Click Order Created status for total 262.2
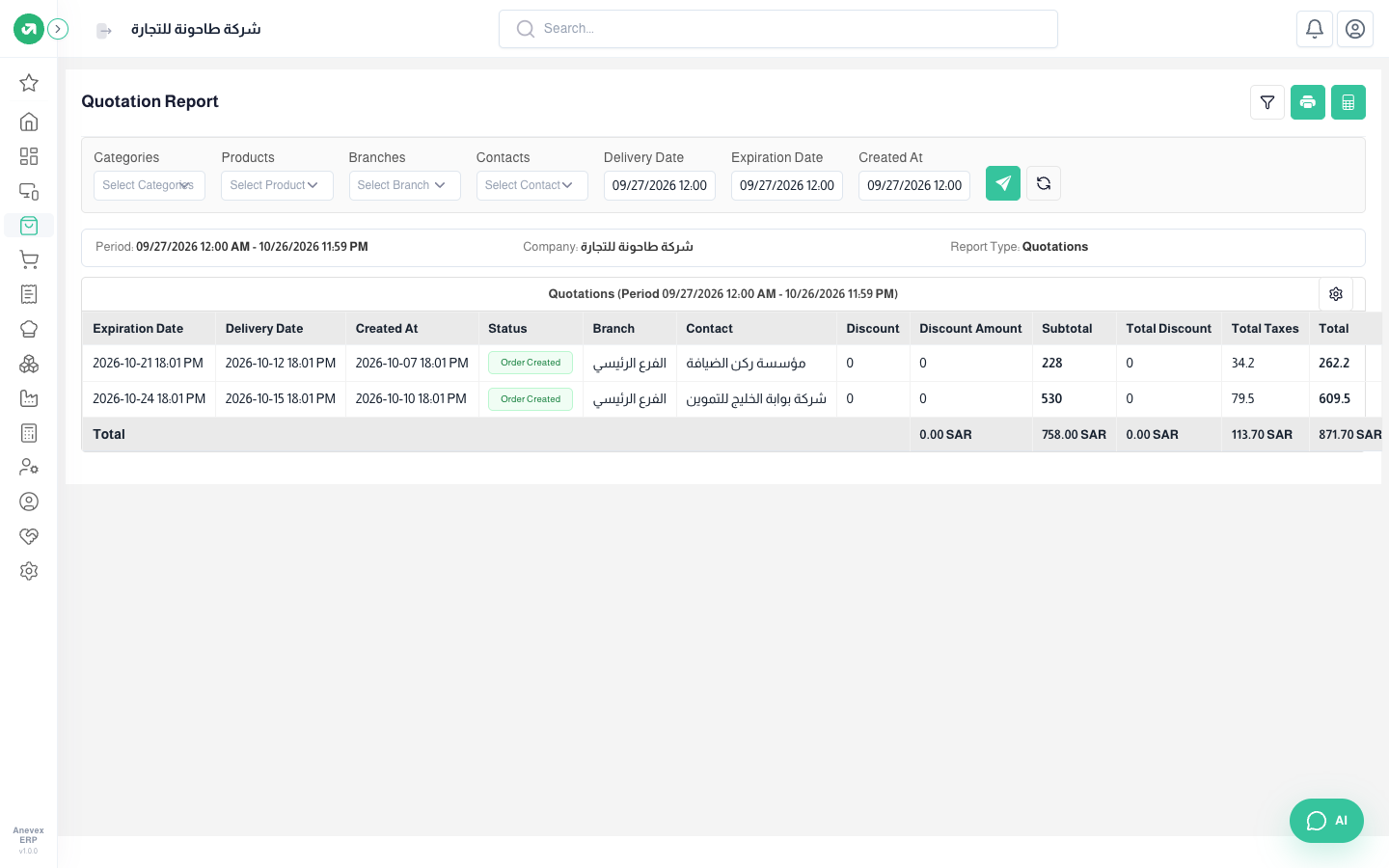Image resolution: width=1389 pixels, height=868 pixels. [x=531, y=363]
